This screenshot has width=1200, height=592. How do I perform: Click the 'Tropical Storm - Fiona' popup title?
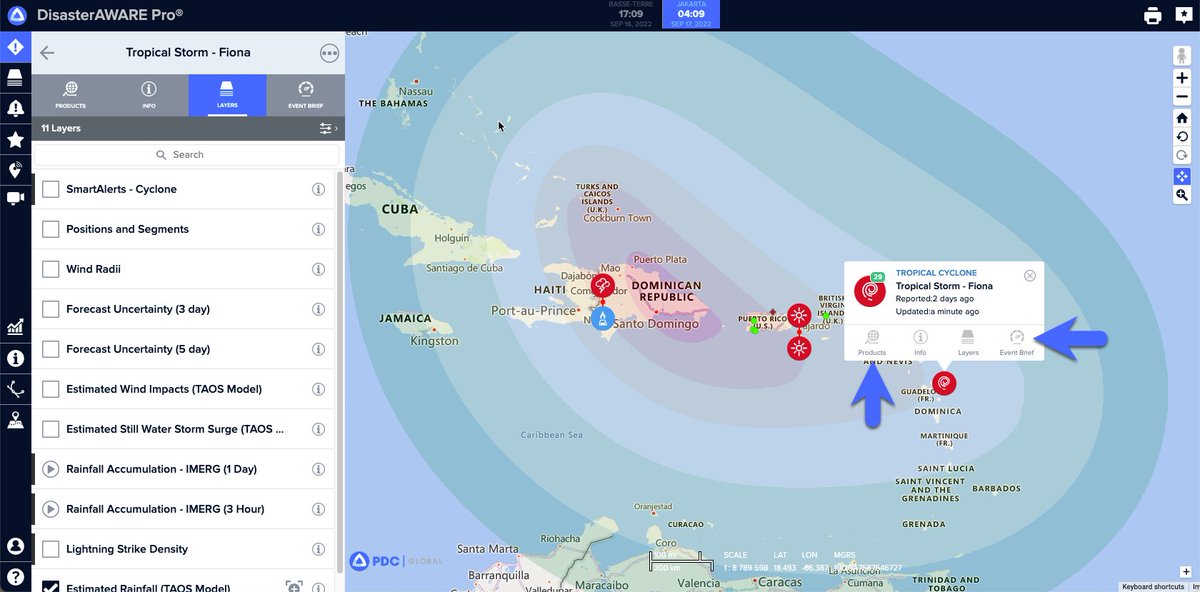click(944, 286)
